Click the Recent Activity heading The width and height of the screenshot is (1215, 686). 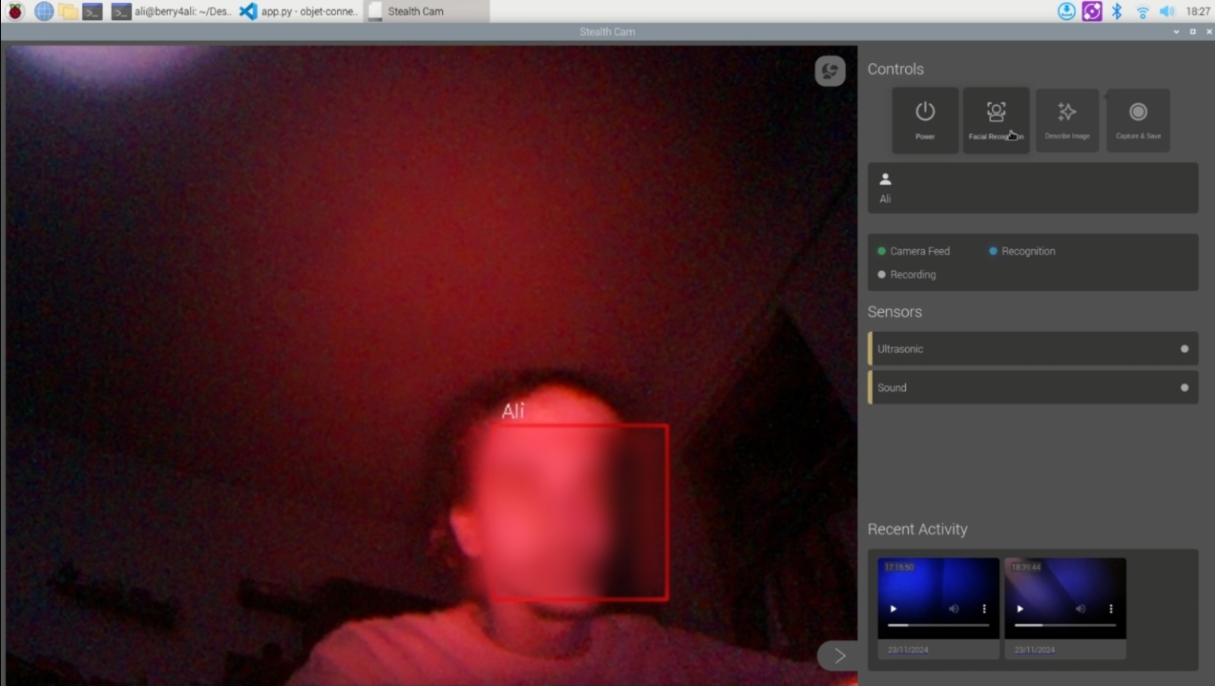tap(917, 529)
